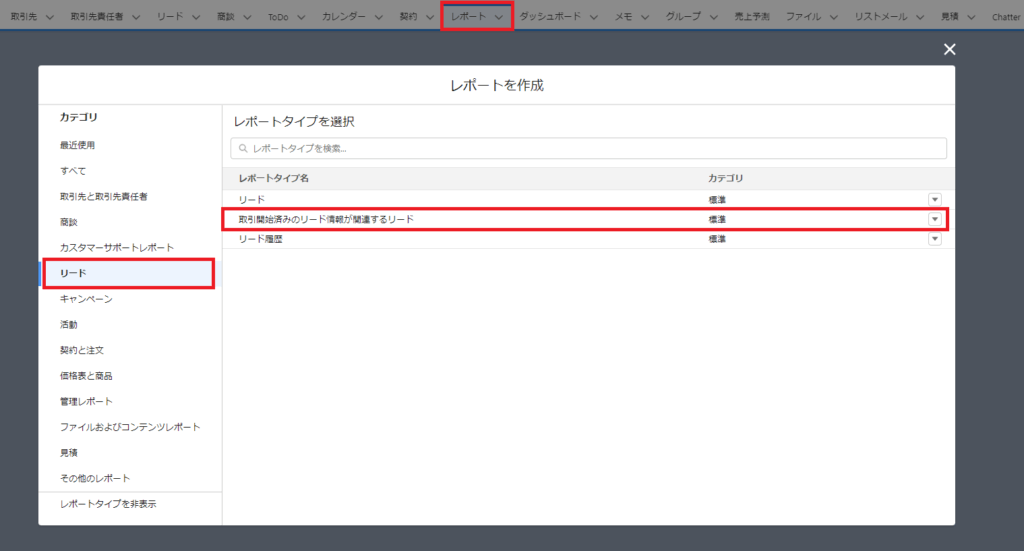This screenshot has width=1024, height=551.
Task: Choose 取引開始済みのリード情報が関連するリード report type
Action: click(588, 219)
